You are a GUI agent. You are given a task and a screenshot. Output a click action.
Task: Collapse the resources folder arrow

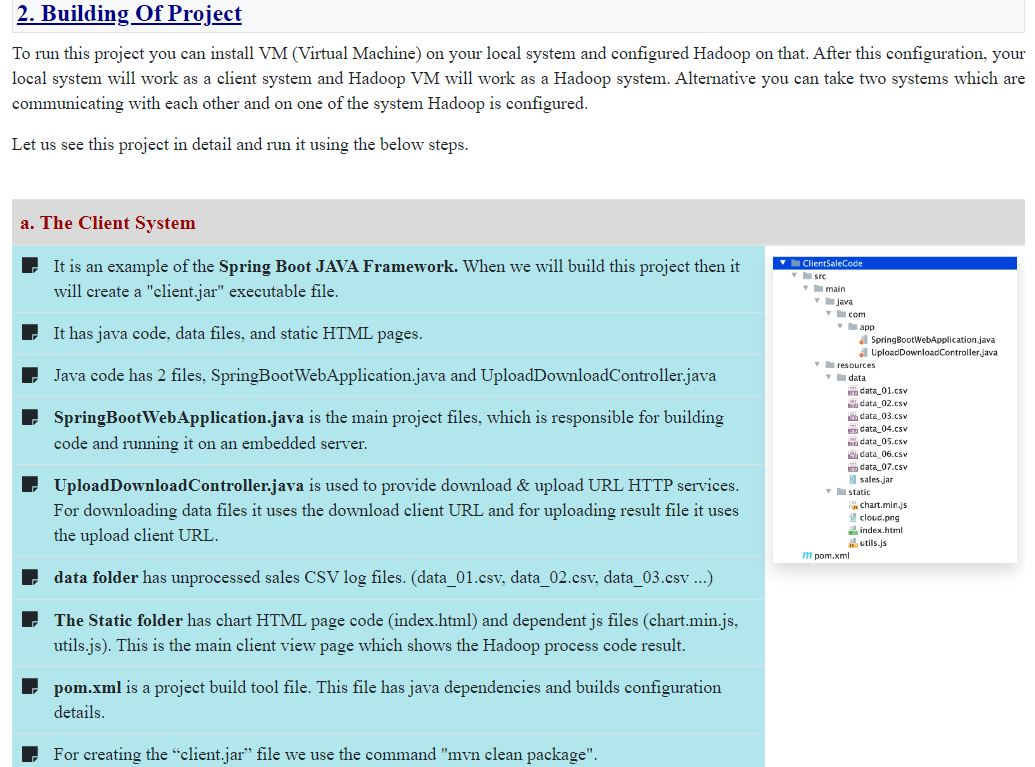pyautogui.click(x=817, y=365)
